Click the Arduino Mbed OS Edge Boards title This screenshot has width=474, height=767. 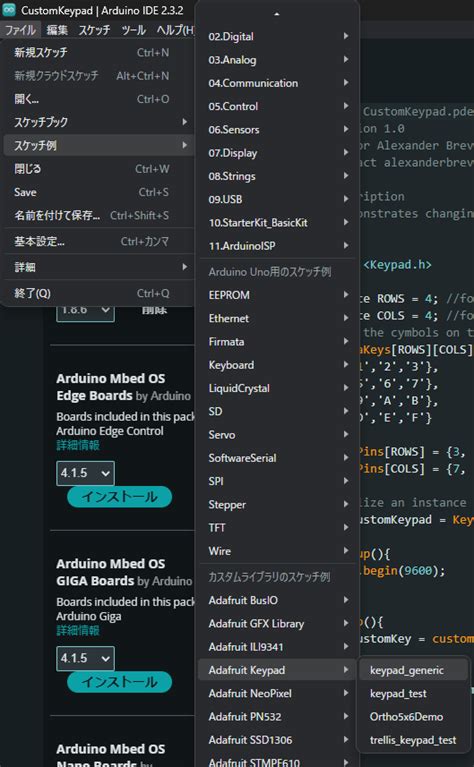point(111,387)
